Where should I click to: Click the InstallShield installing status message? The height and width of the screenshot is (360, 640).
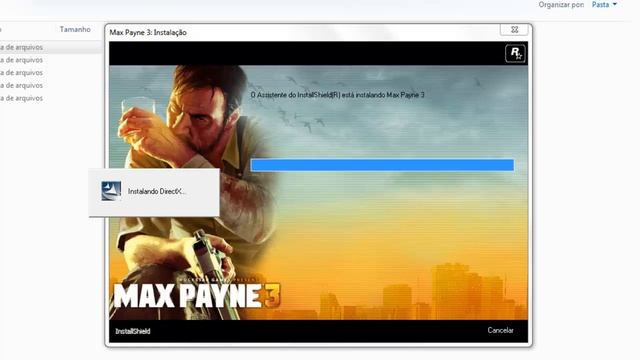(338, 95)
